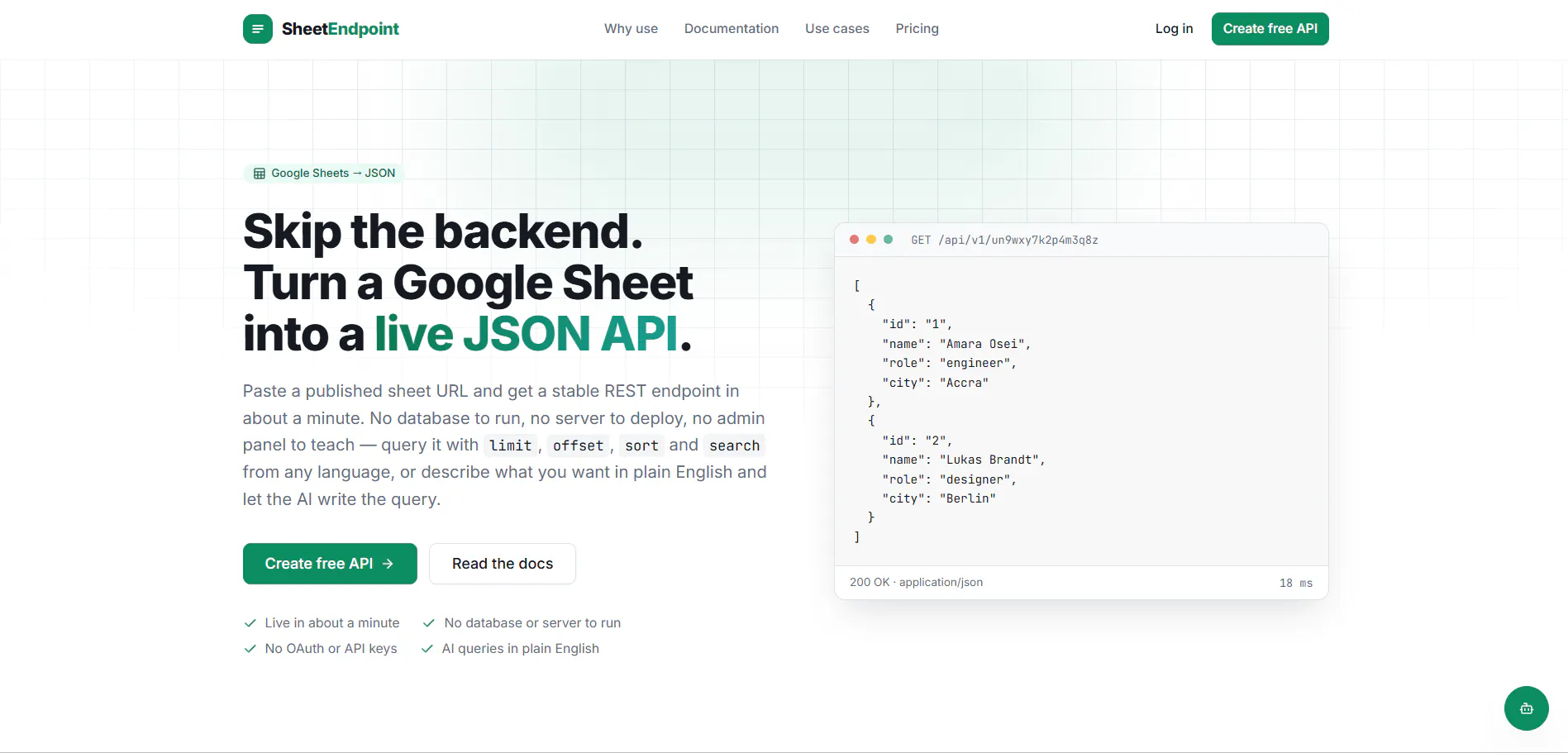
Task: Click the SheetEndpoint brand name
Action: click(340, 29)
